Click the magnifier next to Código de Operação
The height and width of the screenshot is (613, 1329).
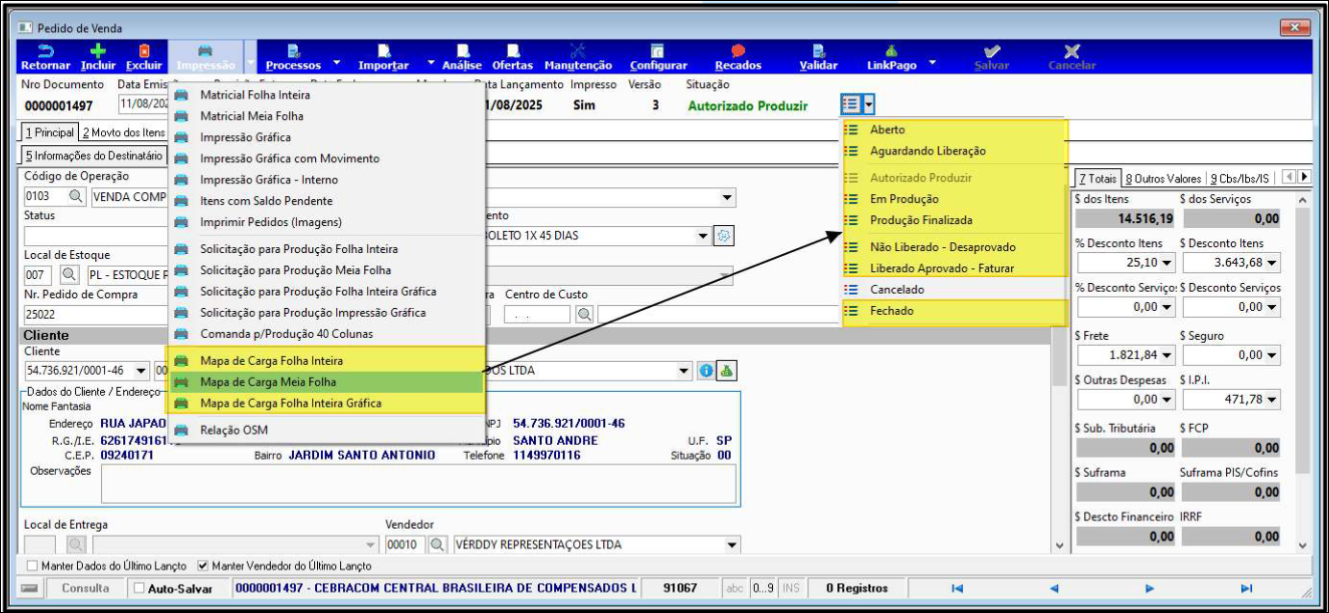tap(76, 197)
